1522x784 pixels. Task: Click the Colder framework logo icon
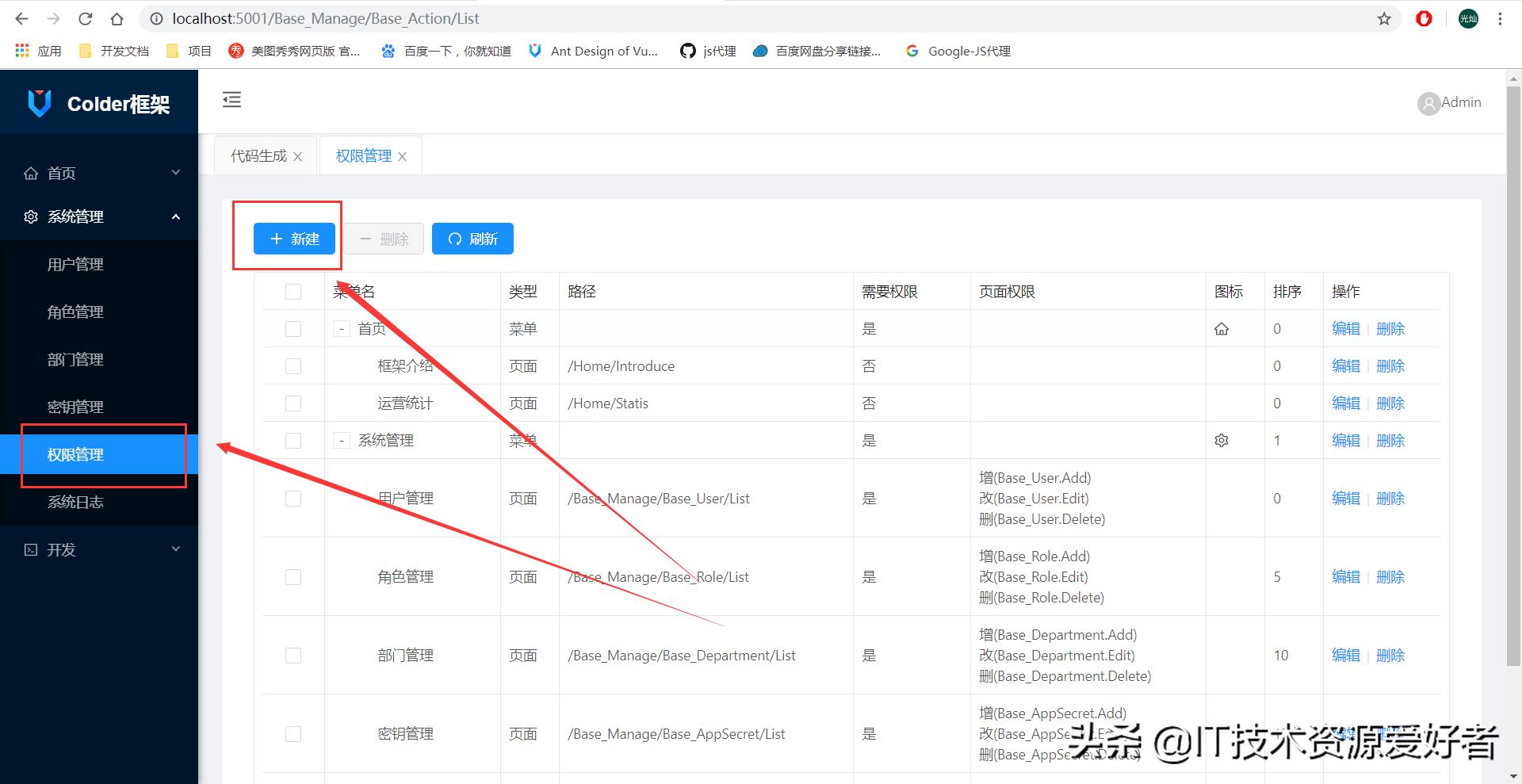tap(39, 102)
